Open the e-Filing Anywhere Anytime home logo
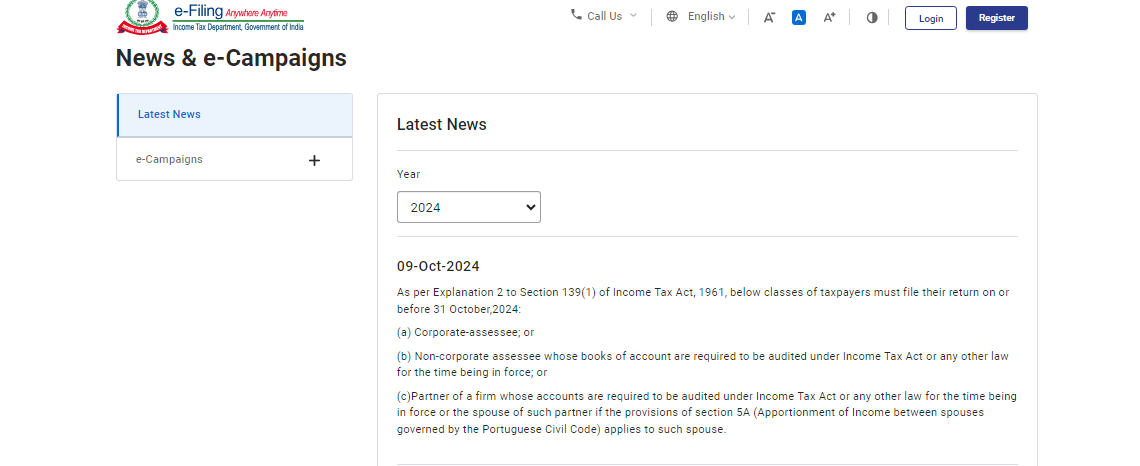This screenshot has height=466, width=1140. coord(238,17)
